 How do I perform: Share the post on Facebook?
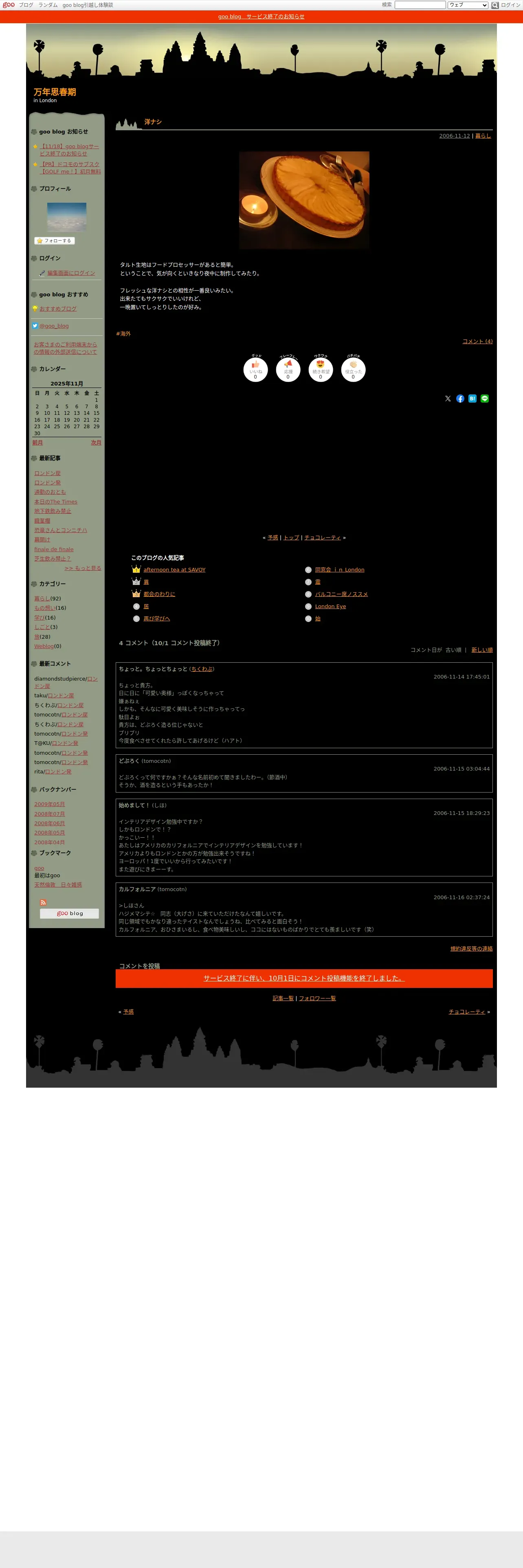(460, 399)
